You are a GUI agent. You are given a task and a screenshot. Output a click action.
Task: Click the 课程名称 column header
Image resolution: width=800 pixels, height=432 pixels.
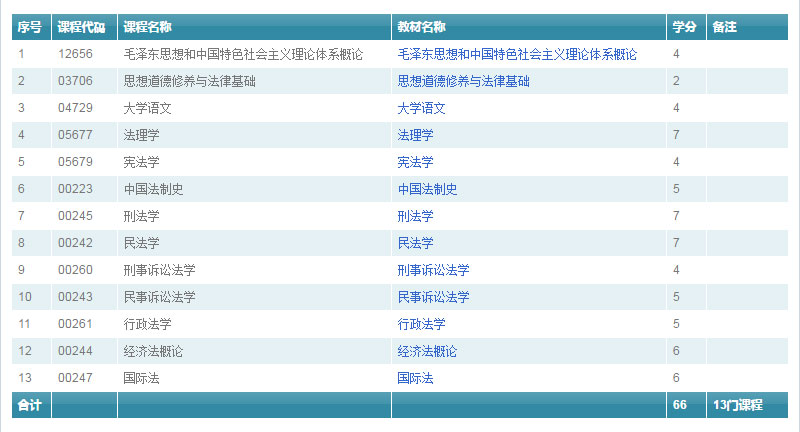(147, 27)
